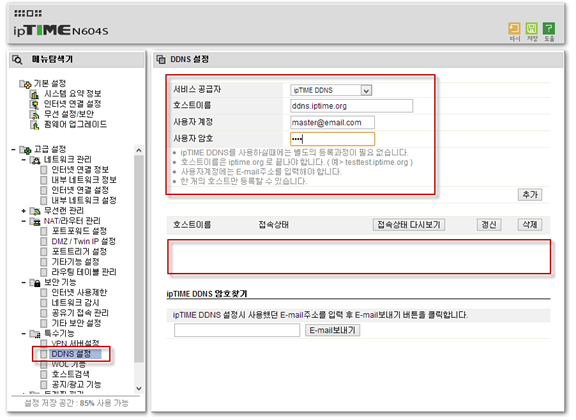Click the DDNS 설정 panel title icon
576x420 pixels.
[x=161, y=60]
